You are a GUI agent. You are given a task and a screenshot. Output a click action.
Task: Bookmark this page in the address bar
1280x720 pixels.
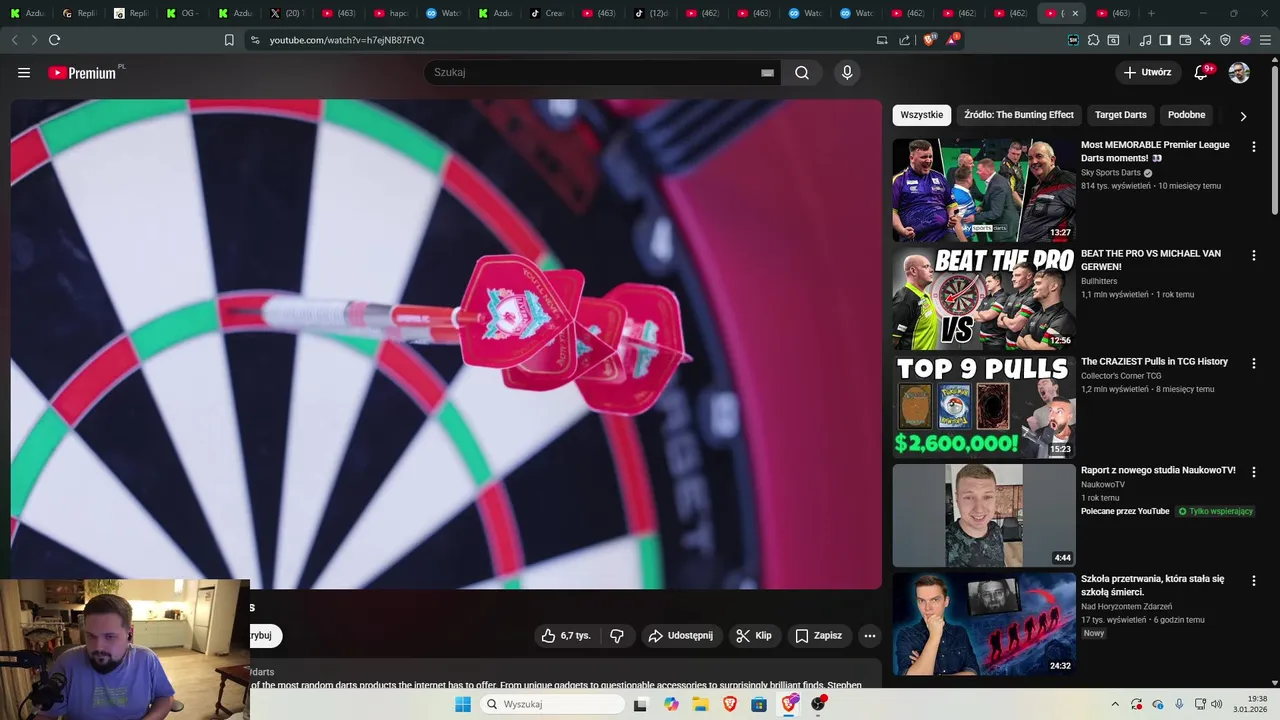click(229, 40)
